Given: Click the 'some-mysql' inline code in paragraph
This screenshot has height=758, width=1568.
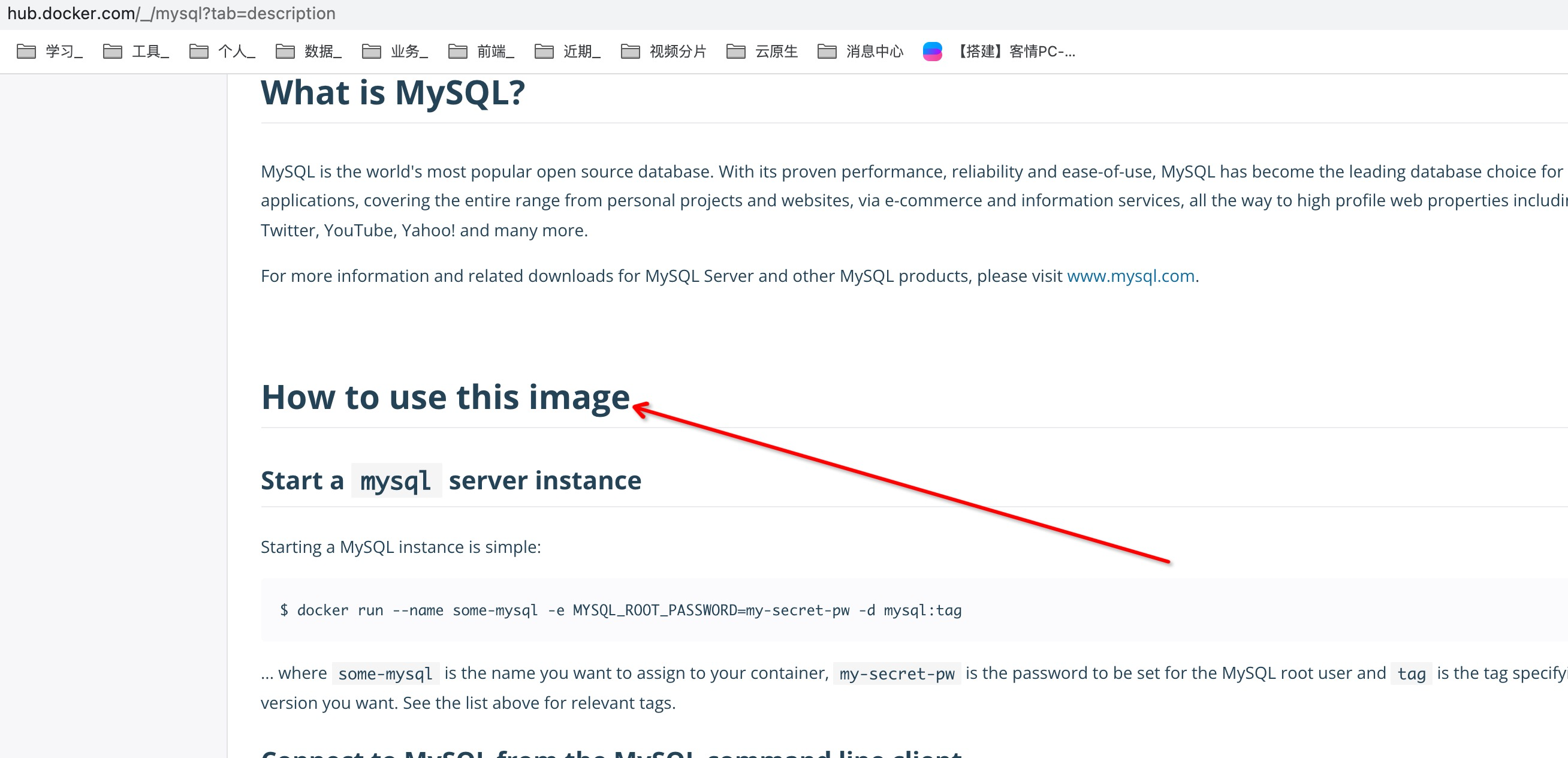Looking at the screenshot, I should pos(385,674).
